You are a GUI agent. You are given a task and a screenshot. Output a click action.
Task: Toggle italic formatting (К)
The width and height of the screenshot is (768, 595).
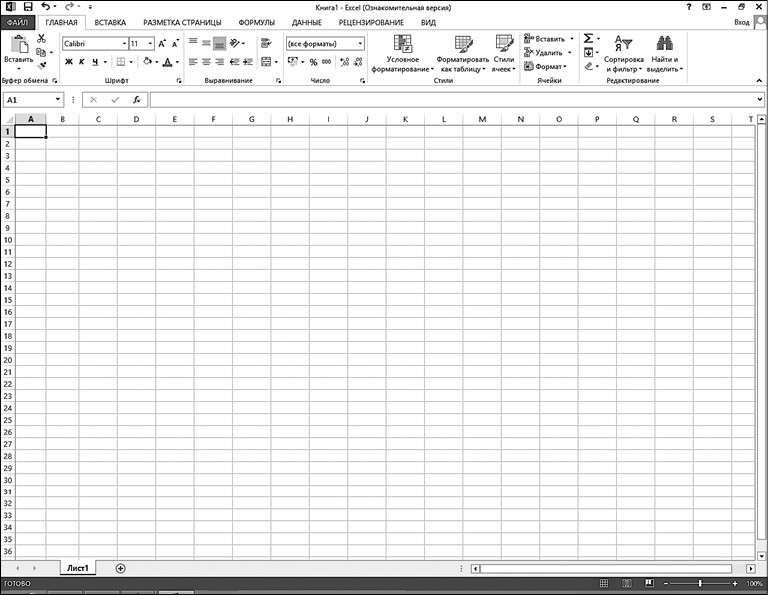pyautogui.click(x=82, y=62)
